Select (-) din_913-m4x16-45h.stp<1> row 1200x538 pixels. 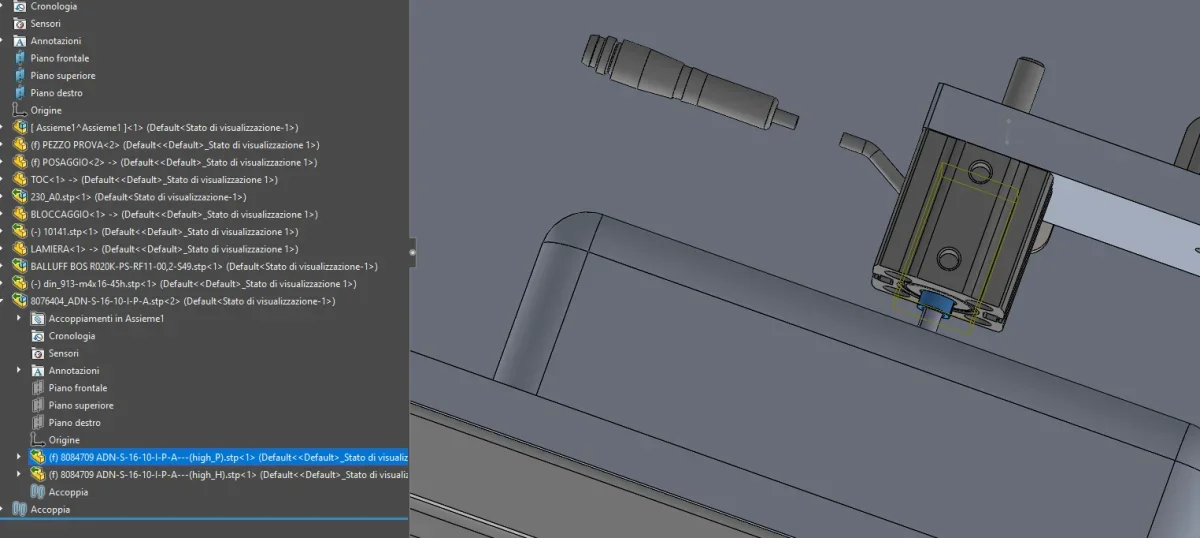pyautogui.click(x=193, y=283)
